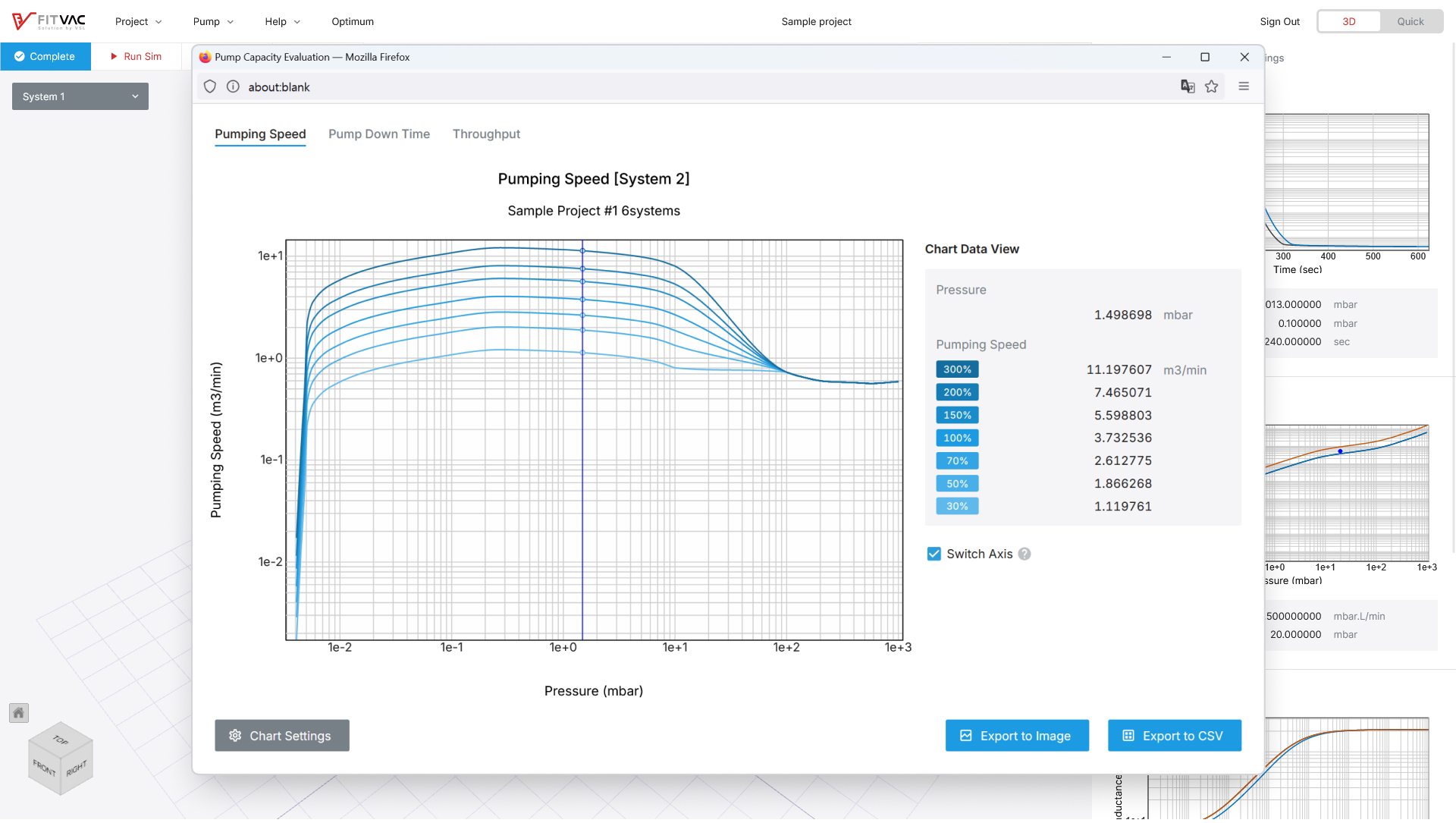Viewport: 1456px width, 823px height.
Task: Click Sign Out
Action: coord(1279,21)
